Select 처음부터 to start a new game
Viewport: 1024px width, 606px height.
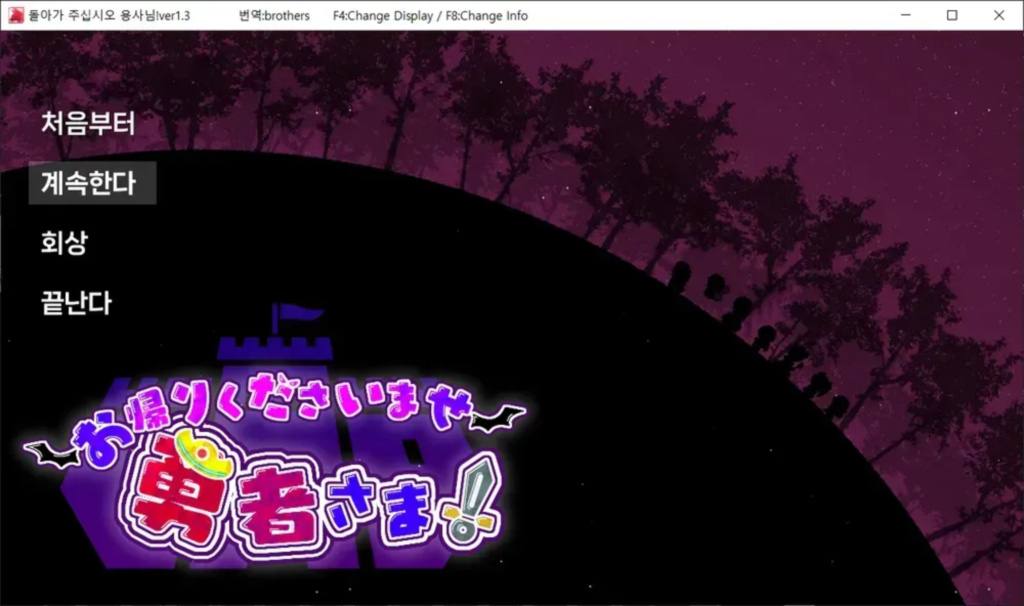pos(88,123)
